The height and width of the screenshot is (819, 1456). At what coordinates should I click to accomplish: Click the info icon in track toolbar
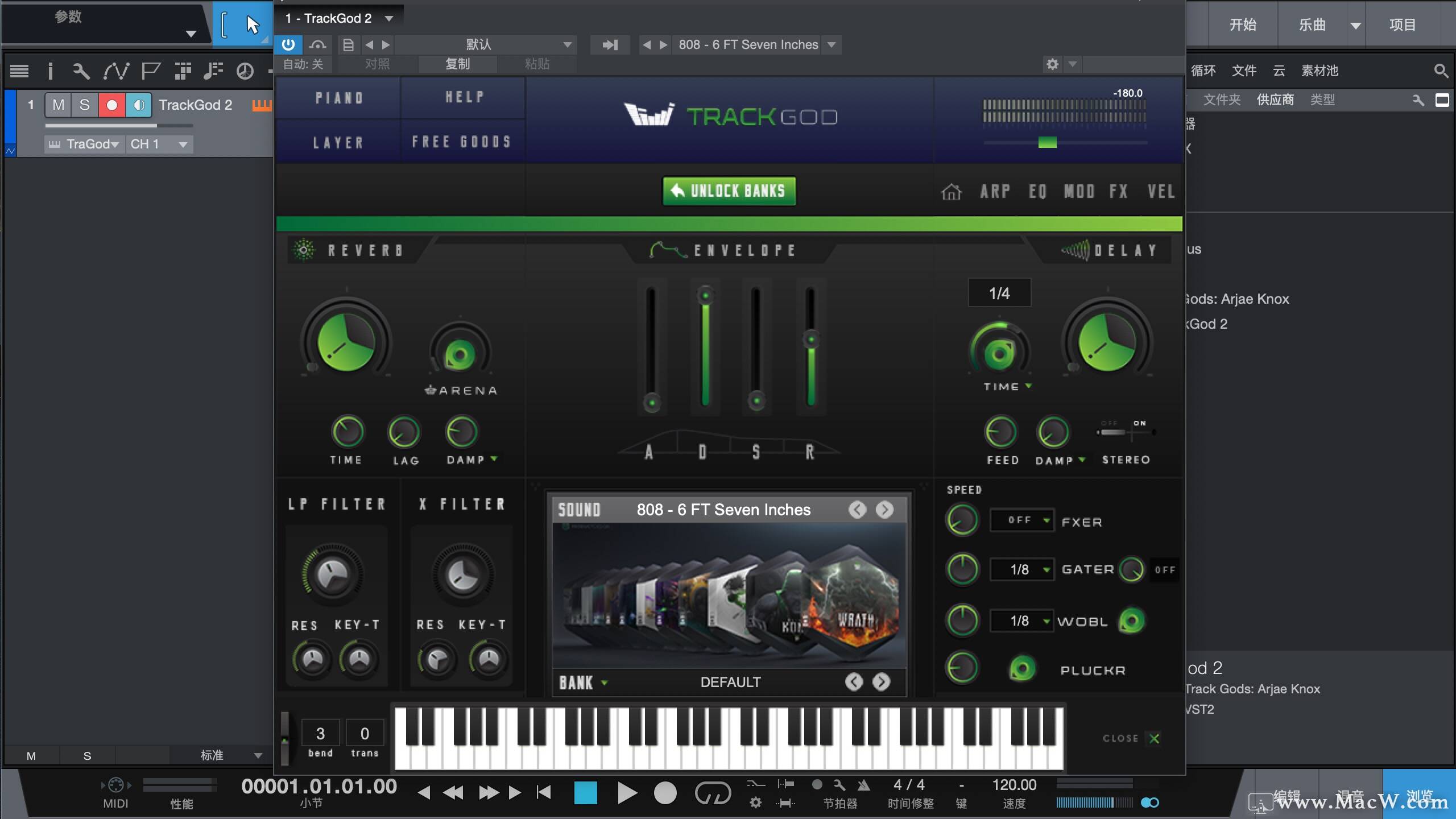50,71
